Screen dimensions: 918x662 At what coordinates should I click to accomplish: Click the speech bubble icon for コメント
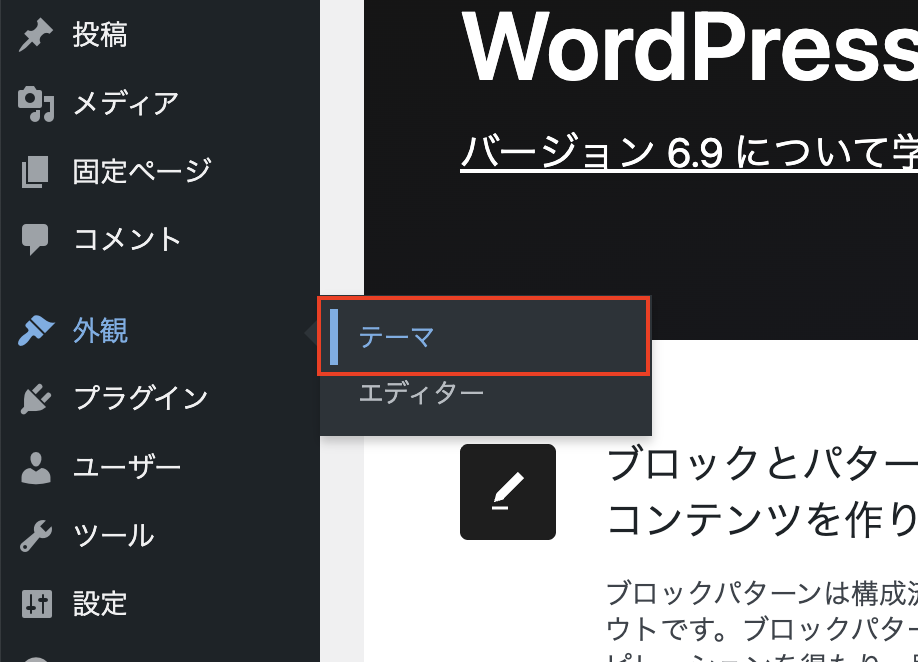coord(36,239)
